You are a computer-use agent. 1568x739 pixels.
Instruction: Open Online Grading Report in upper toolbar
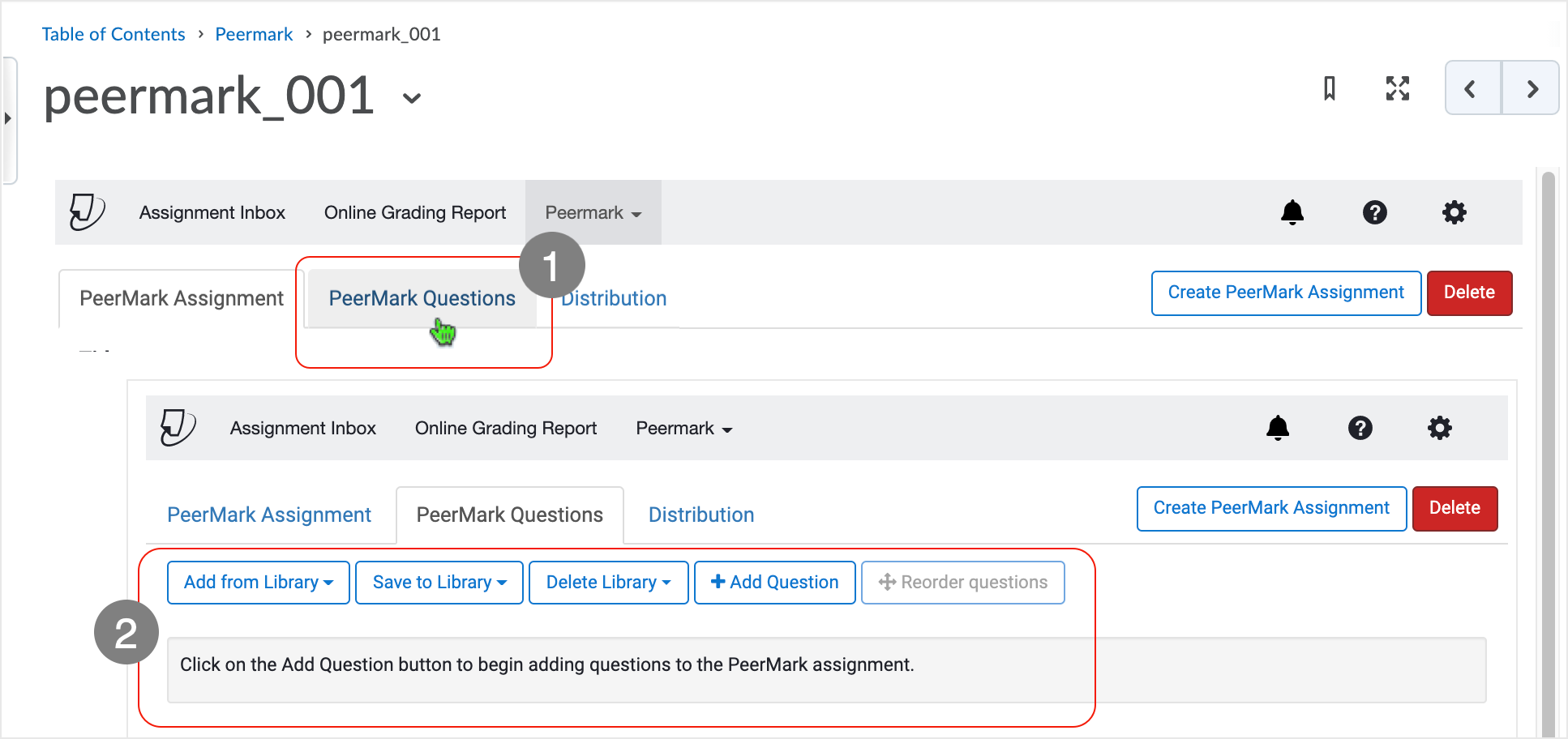point(415,212)
